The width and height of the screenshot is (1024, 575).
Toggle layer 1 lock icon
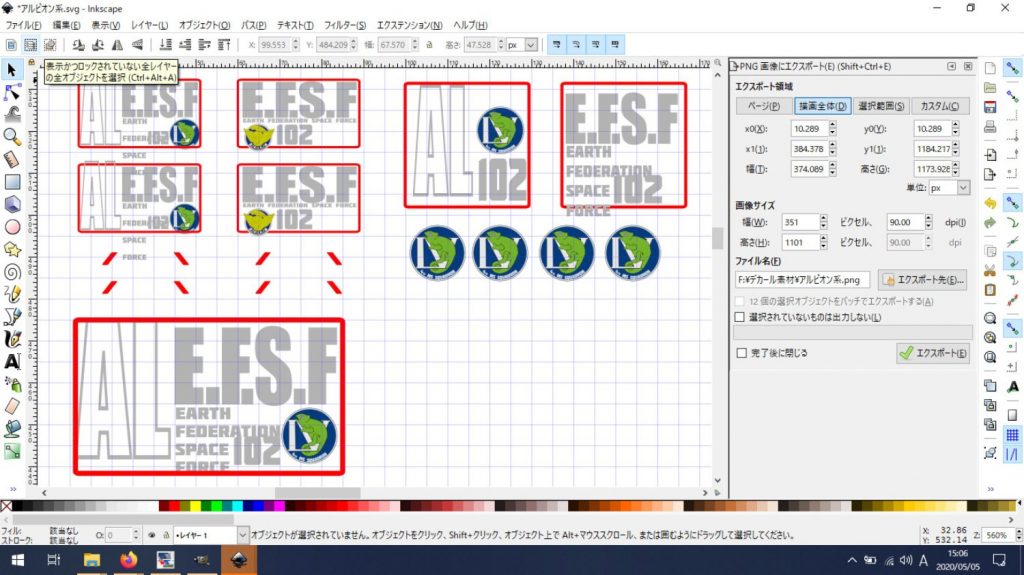tap(166, 534)
